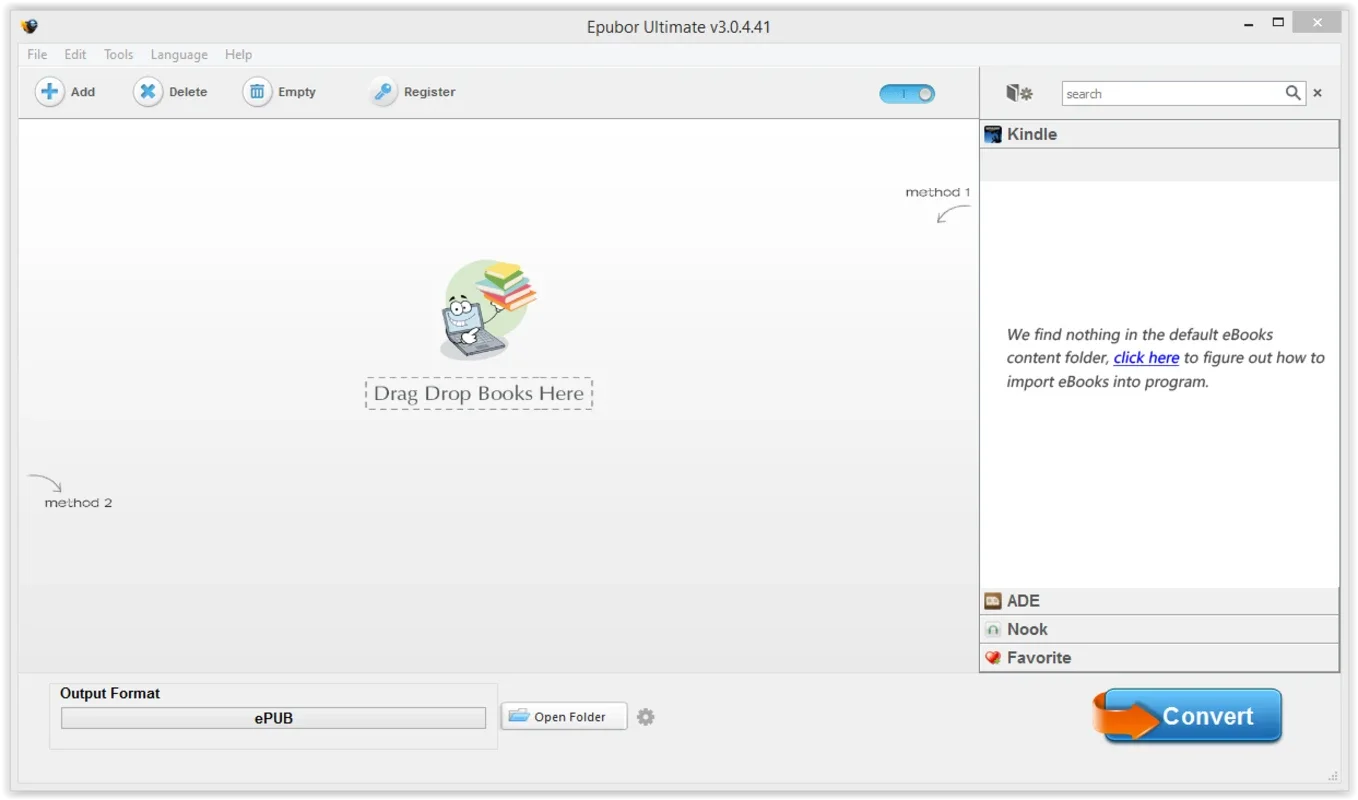Image resolution: width=1358 pixels, height=800 pixels.
Task: Open the ePUB output format dropdown
Action: (273, 718)
